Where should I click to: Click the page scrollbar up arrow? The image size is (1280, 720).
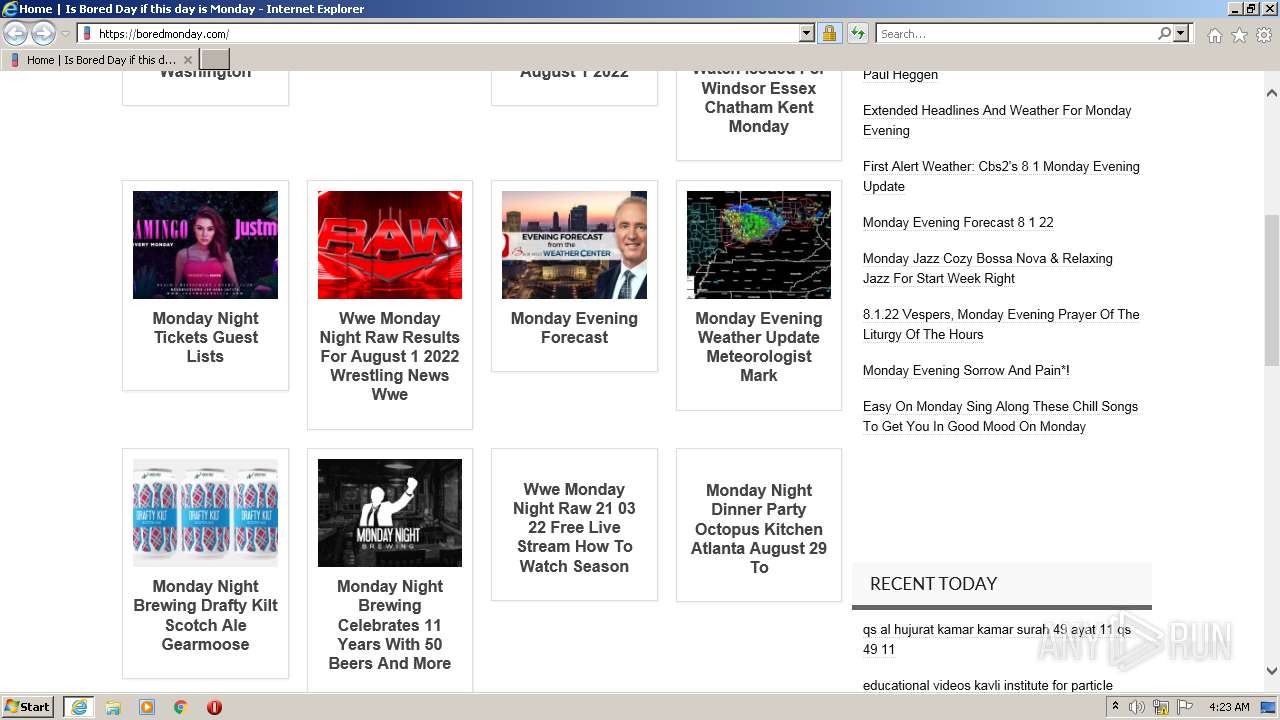click(1271, 93)
